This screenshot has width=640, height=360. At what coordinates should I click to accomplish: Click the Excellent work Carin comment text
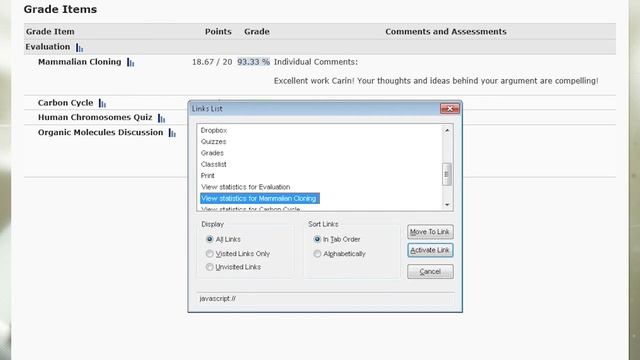pos(436,81)
